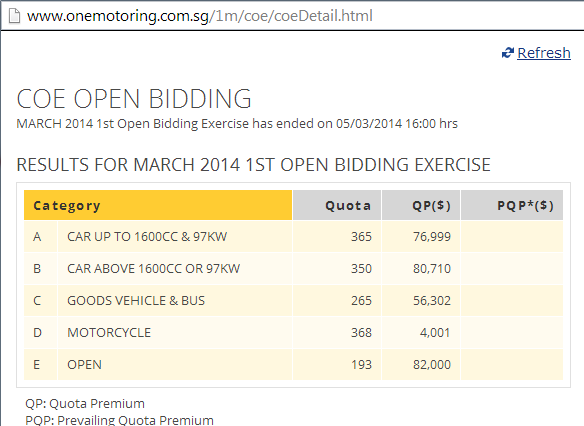Click CAR UP TO 1600CC & 97KW row
Screen dimensions: 584x426
click(x=293, y=236)
